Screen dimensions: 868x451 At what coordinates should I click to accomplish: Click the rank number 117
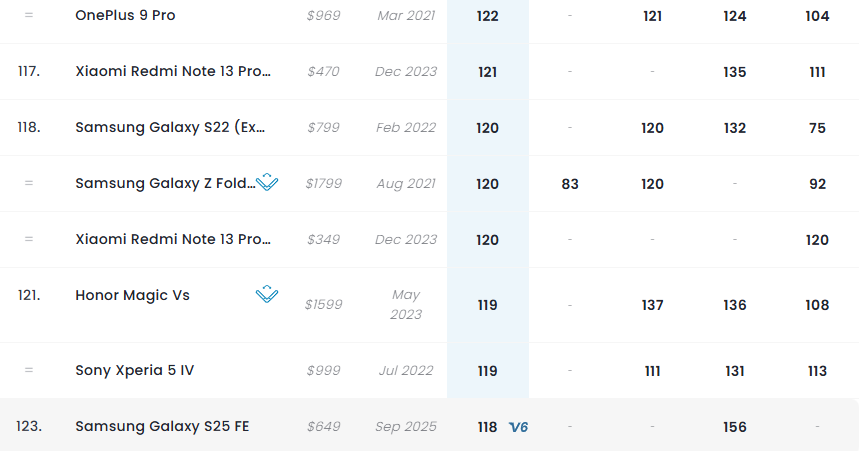coord(29,72)
